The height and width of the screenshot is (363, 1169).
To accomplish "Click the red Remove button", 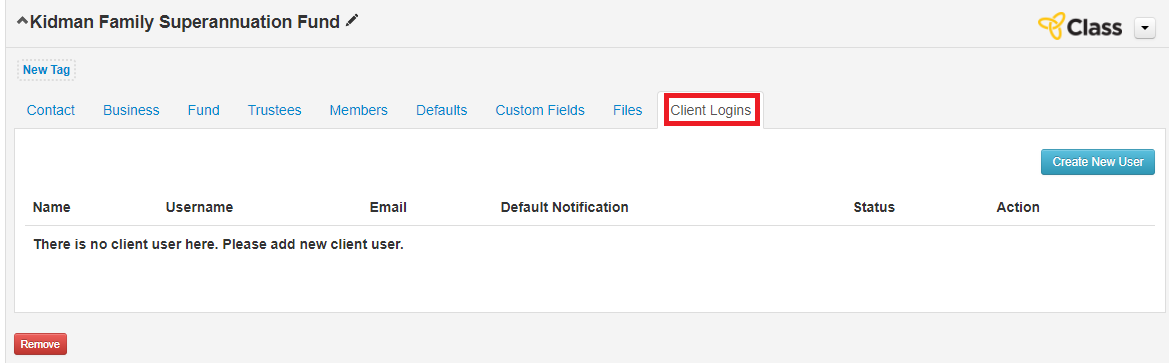I will click(40, 344).
